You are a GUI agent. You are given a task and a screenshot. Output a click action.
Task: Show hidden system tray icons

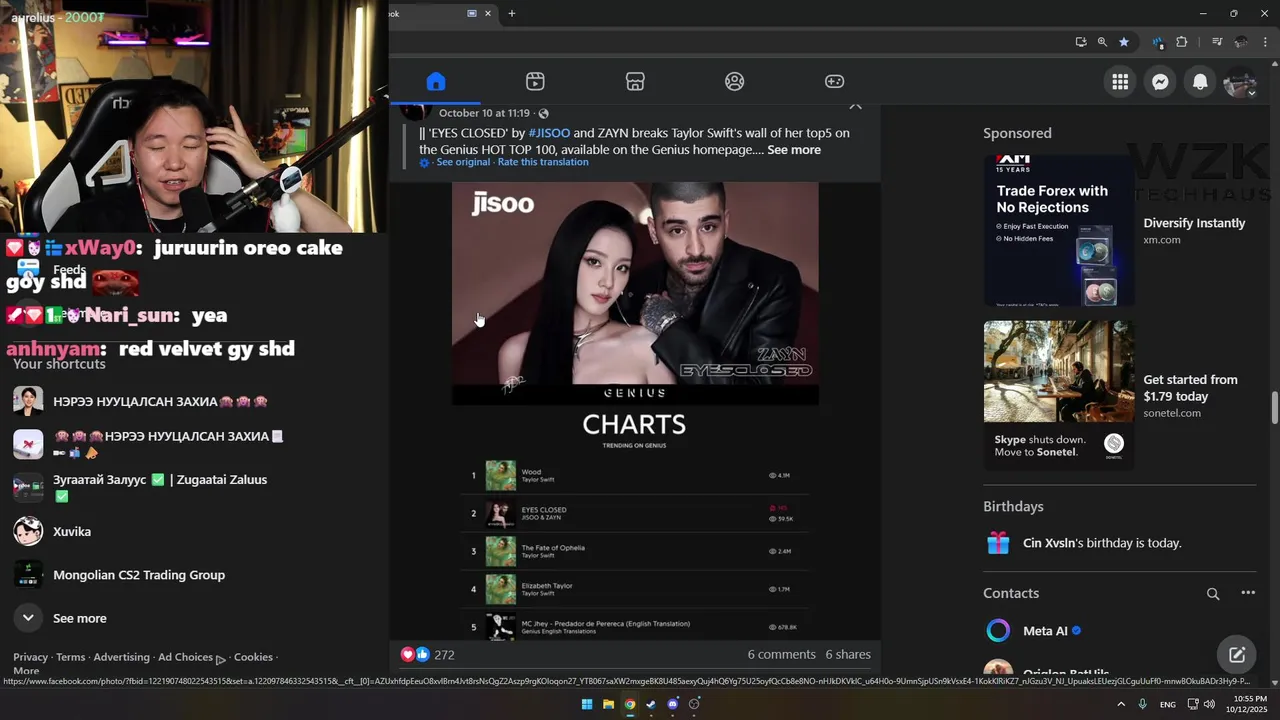click(1121, 704)
